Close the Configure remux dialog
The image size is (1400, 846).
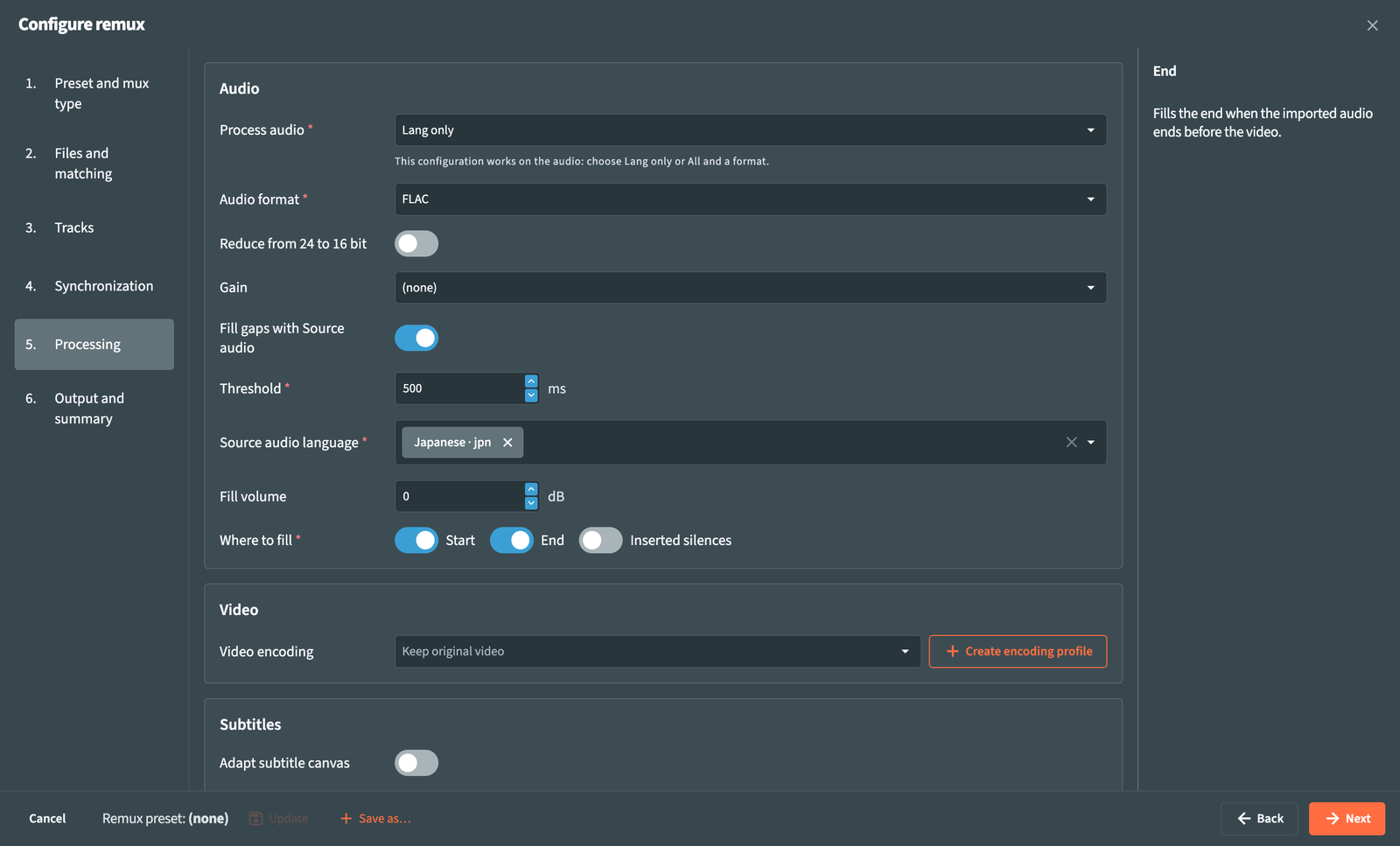(x=1372, y=25)
